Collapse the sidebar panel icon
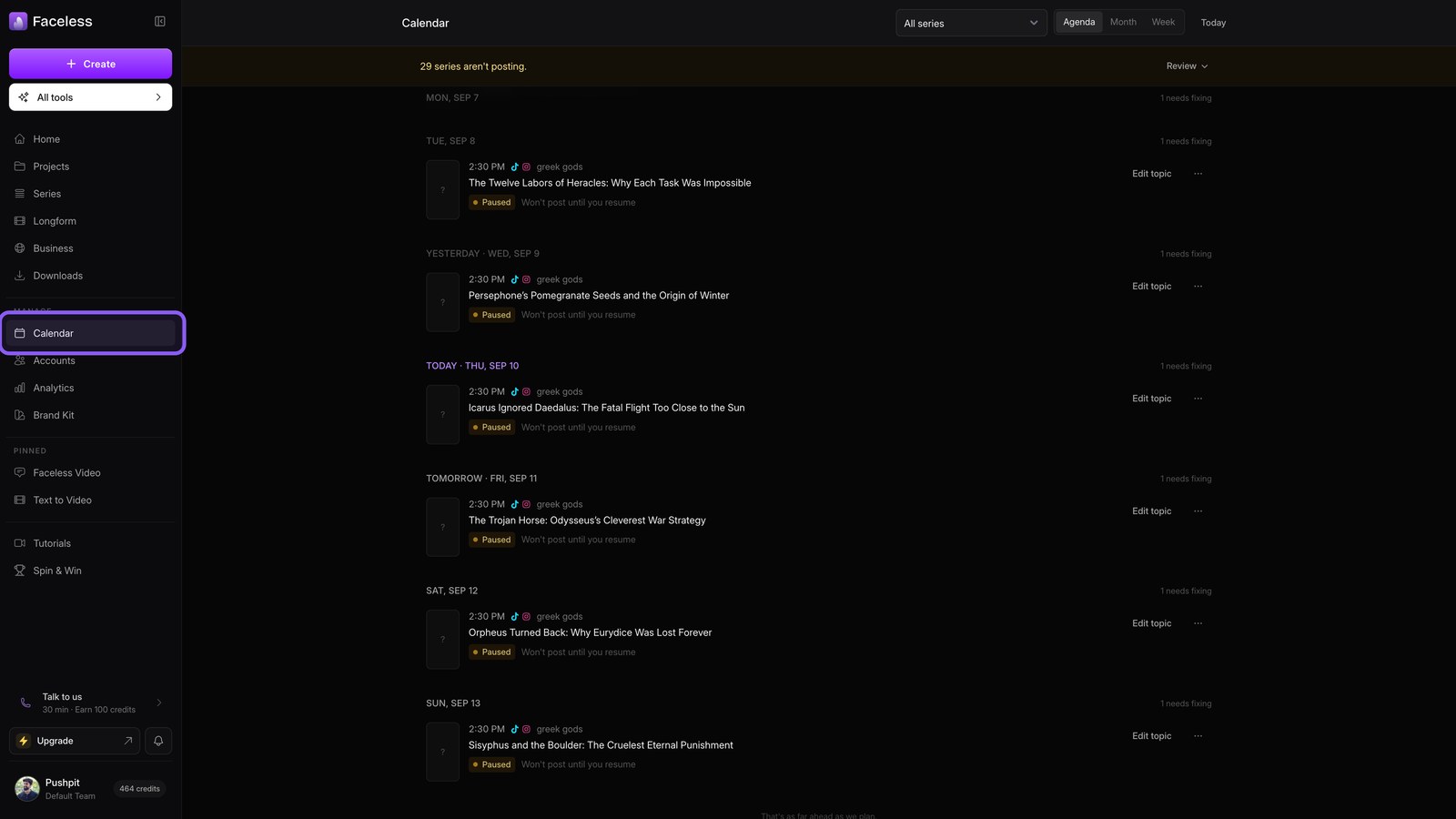The height and width of the screenshot is (819, 1456). point(160,21)
